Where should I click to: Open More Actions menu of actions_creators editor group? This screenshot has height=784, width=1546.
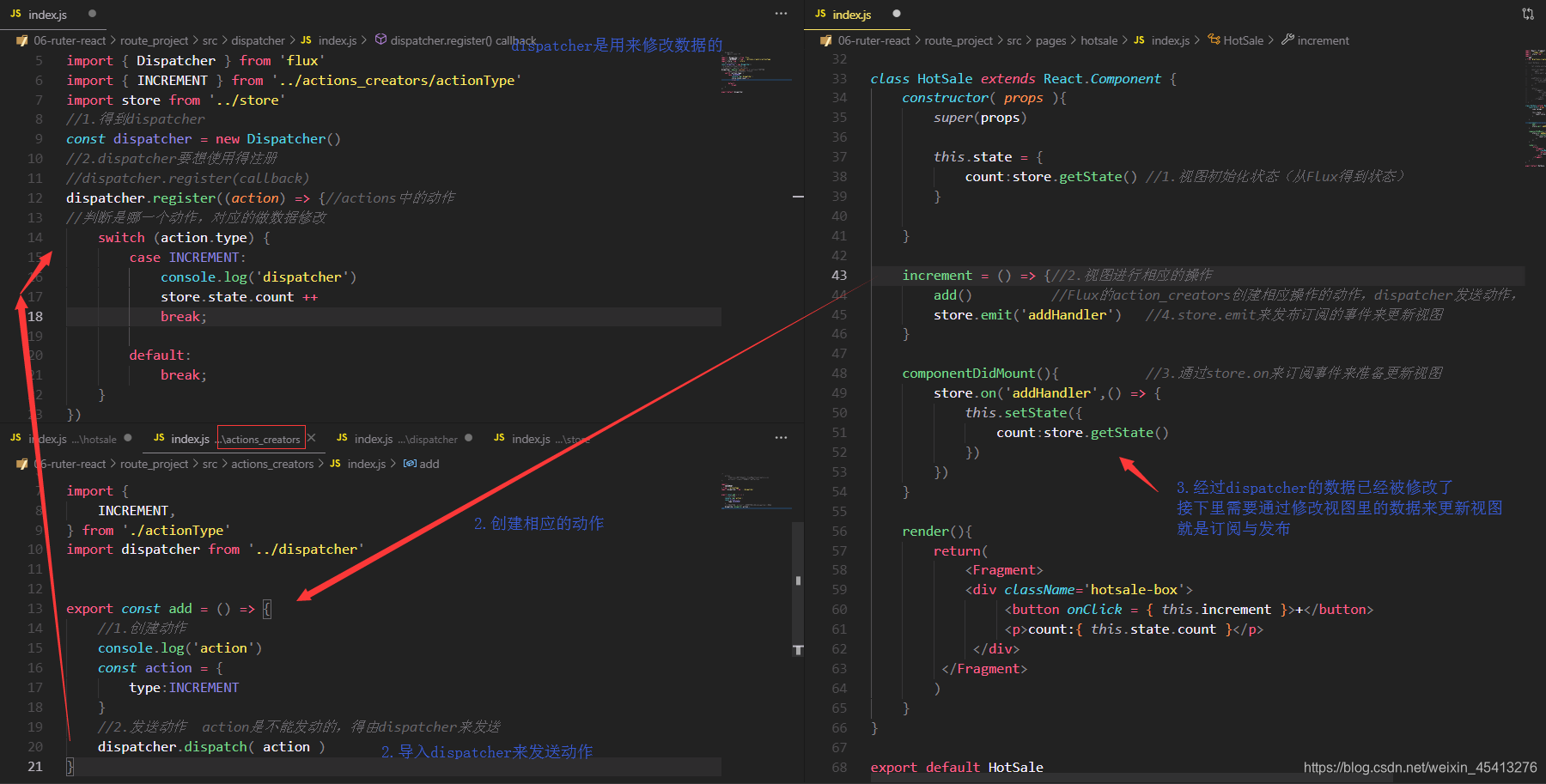tap(781, 438)
